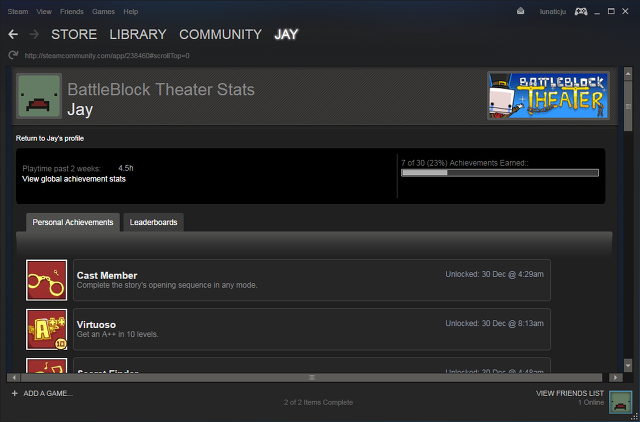The width and height of the screenshot is (640, 422).
Task: Click the lunaticju account name
Action: [553, 11]
